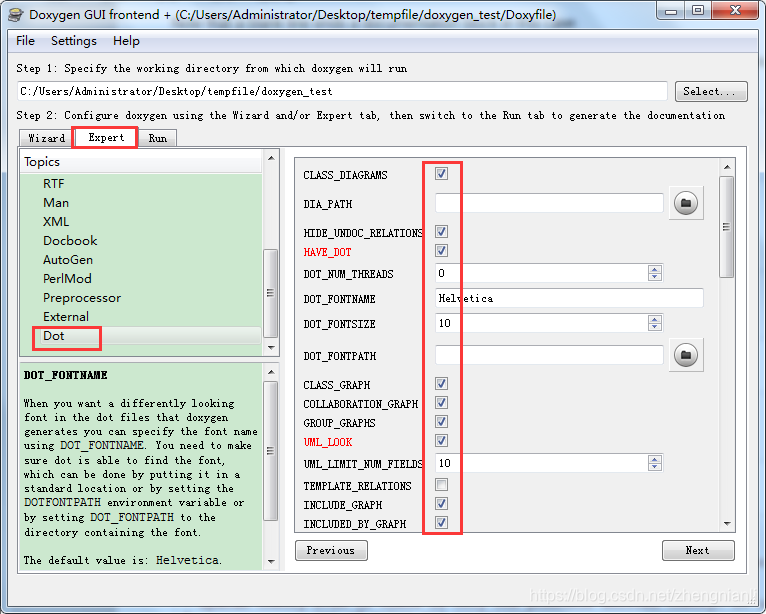The width and height of the screenshot is (766, 614).
Task: Click Select... to choose working directory
Action: point(711,91)
